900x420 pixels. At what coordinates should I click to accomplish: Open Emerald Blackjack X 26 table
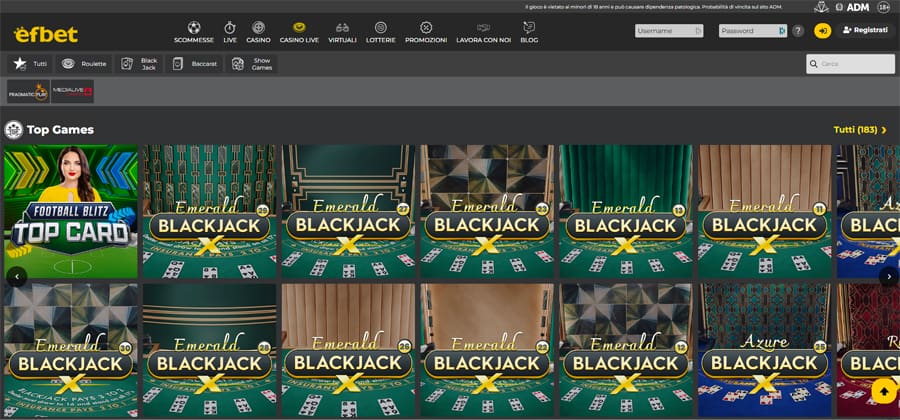click(348, 350)
